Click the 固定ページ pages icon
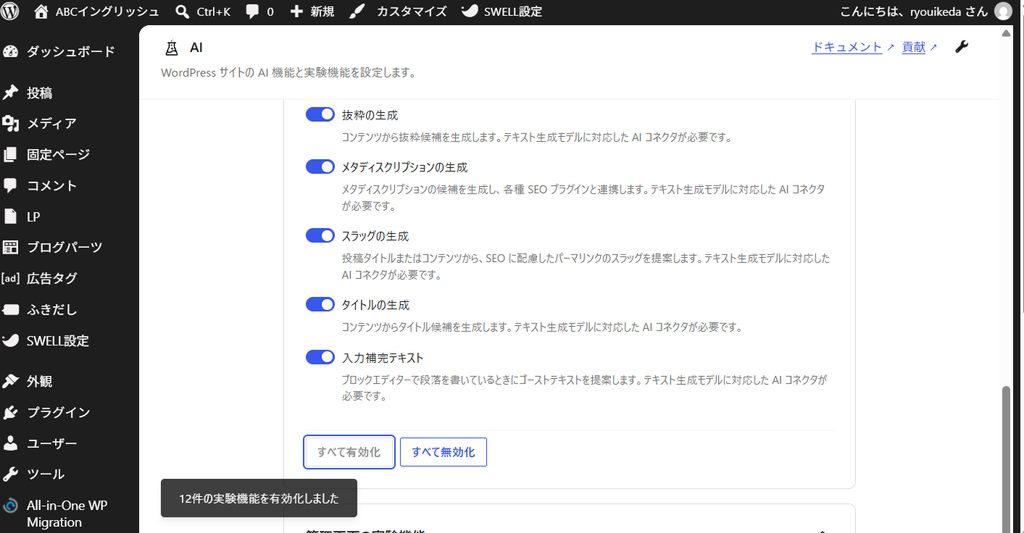The image size is (1024, 533). tap(10, 154)
